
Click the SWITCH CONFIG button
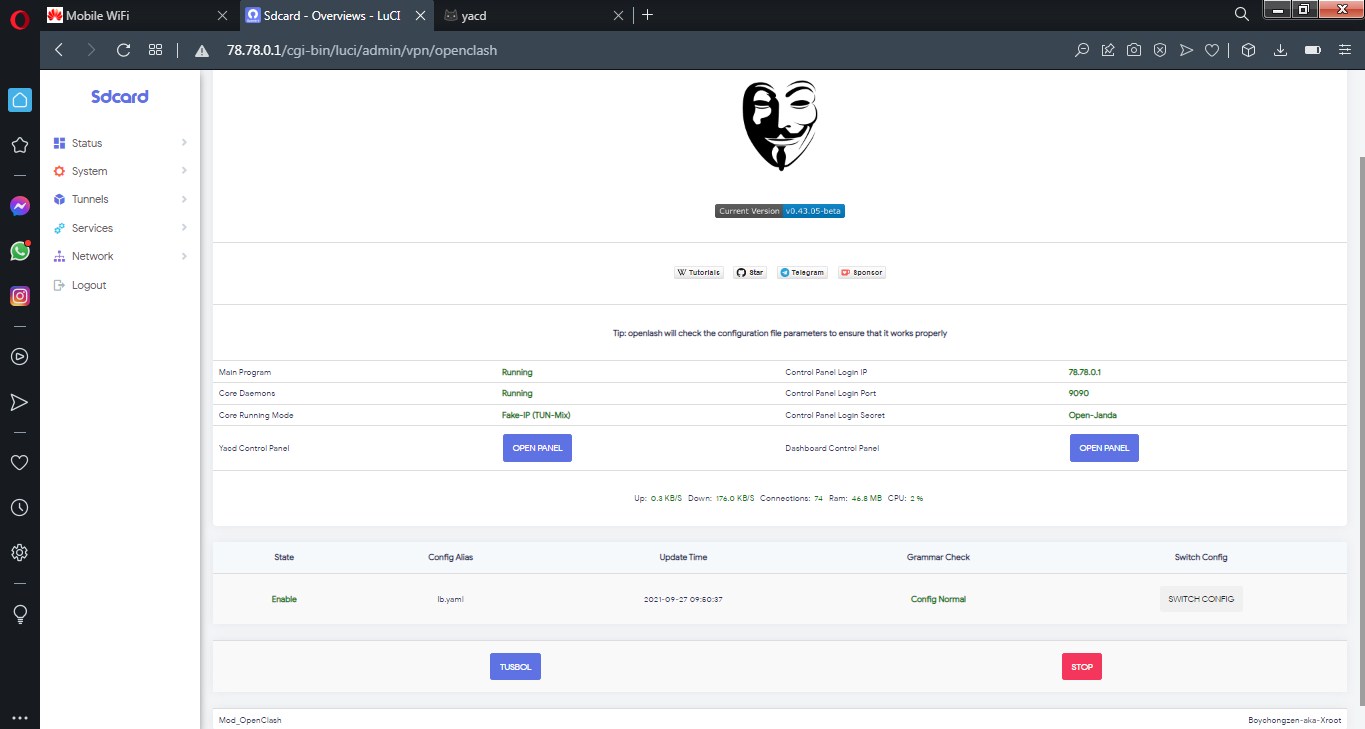coord(1201,599)
